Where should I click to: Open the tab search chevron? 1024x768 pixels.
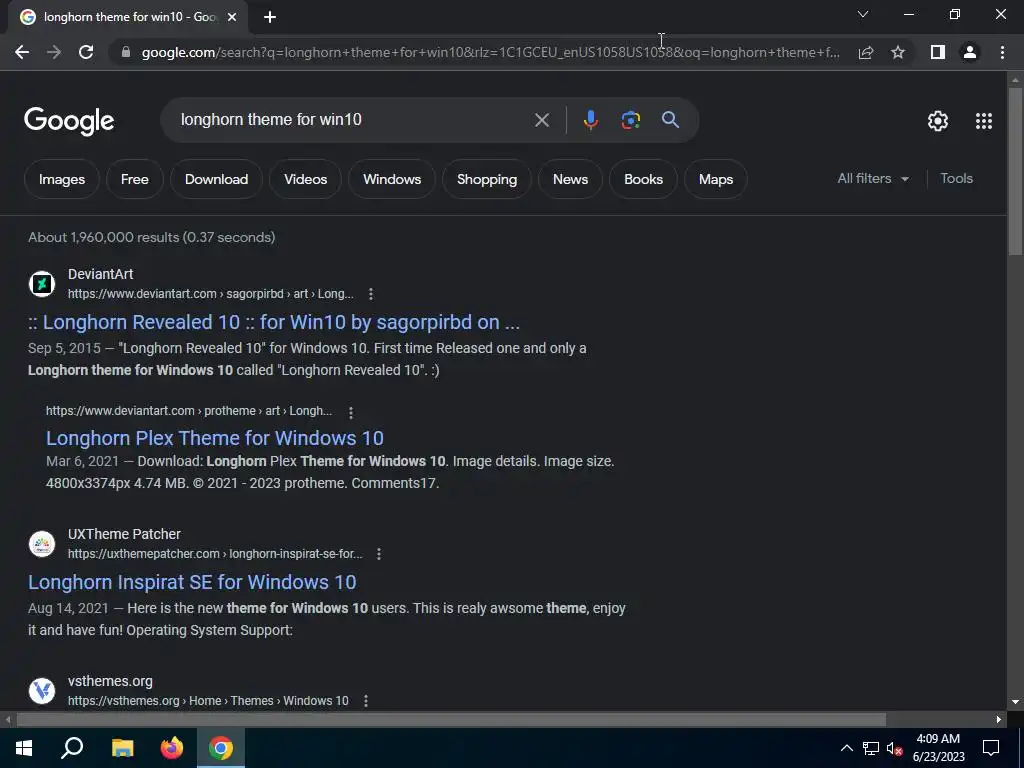(x=863, y=14)
